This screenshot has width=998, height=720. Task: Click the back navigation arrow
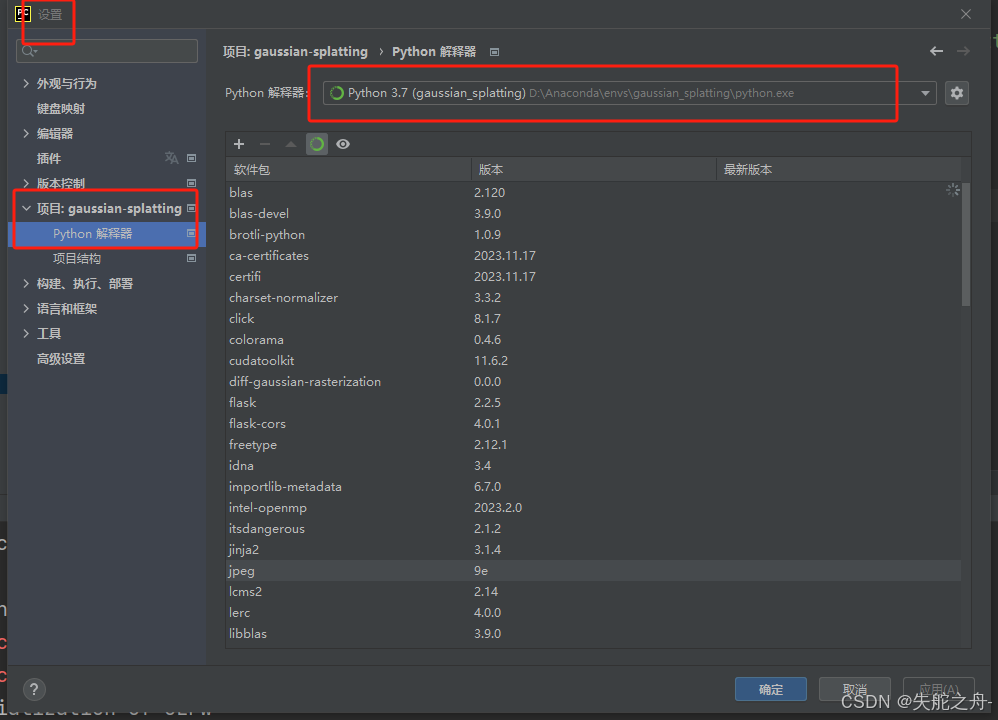coord(936,51)
